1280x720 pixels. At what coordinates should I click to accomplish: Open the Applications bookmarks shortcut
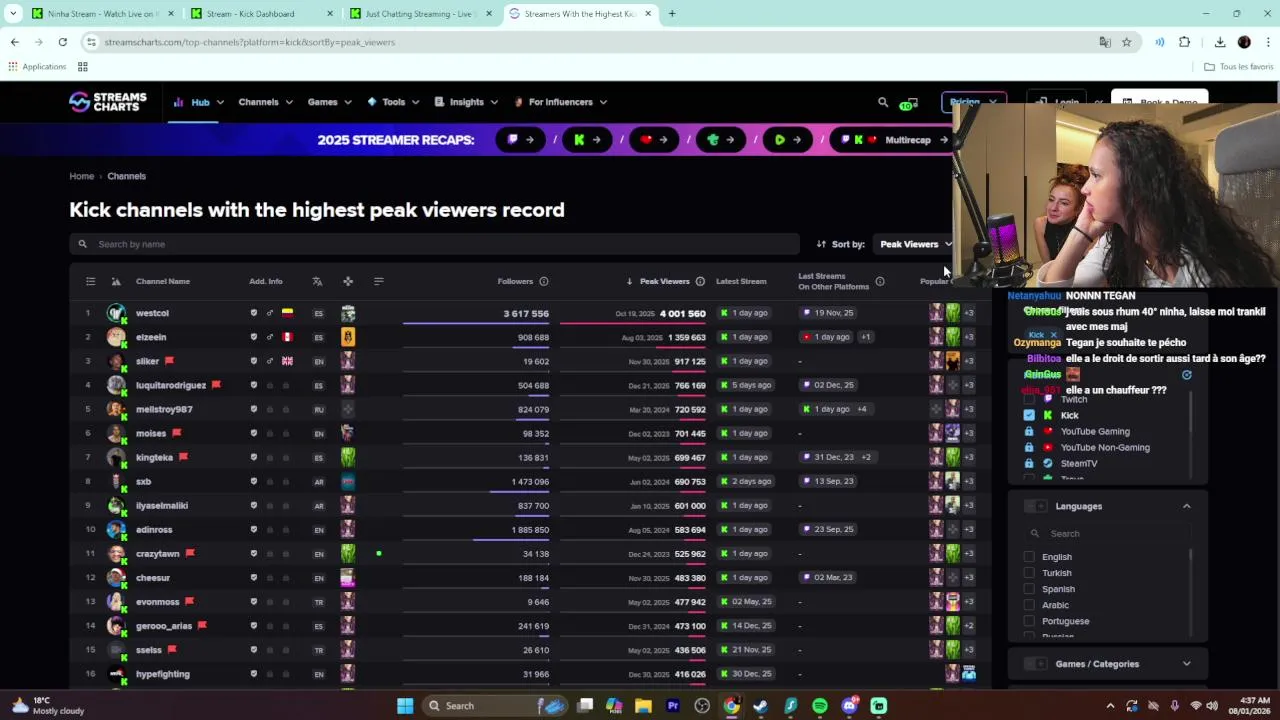(x=37, y=67)
